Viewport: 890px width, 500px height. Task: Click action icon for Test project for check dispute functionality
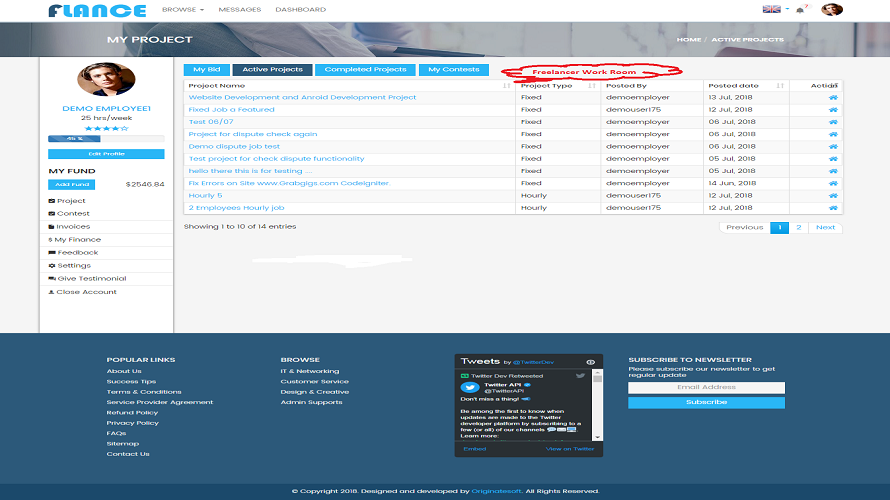[833, 159]
